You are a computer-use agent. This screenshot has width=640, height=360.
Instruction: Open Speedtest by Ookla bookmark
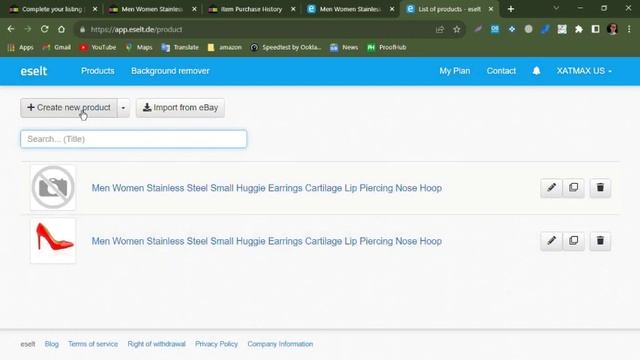click(x=286, y=47)
